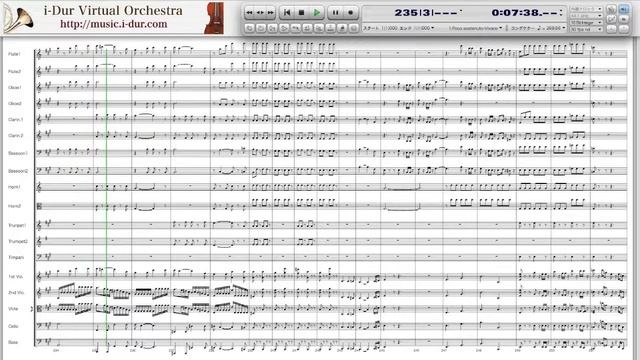Click the bottom-right icon in right-side icon grid
The image size is (640, 360).
[x=624, y=29]
